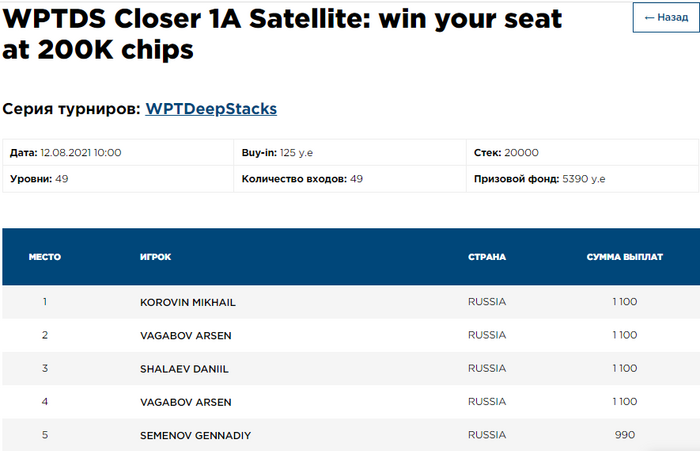Image resolution: width=700 pixels, height=451 pixels.
Task: Select VAGABOV ARSEN in second place
Action: [x=186, y=335]
